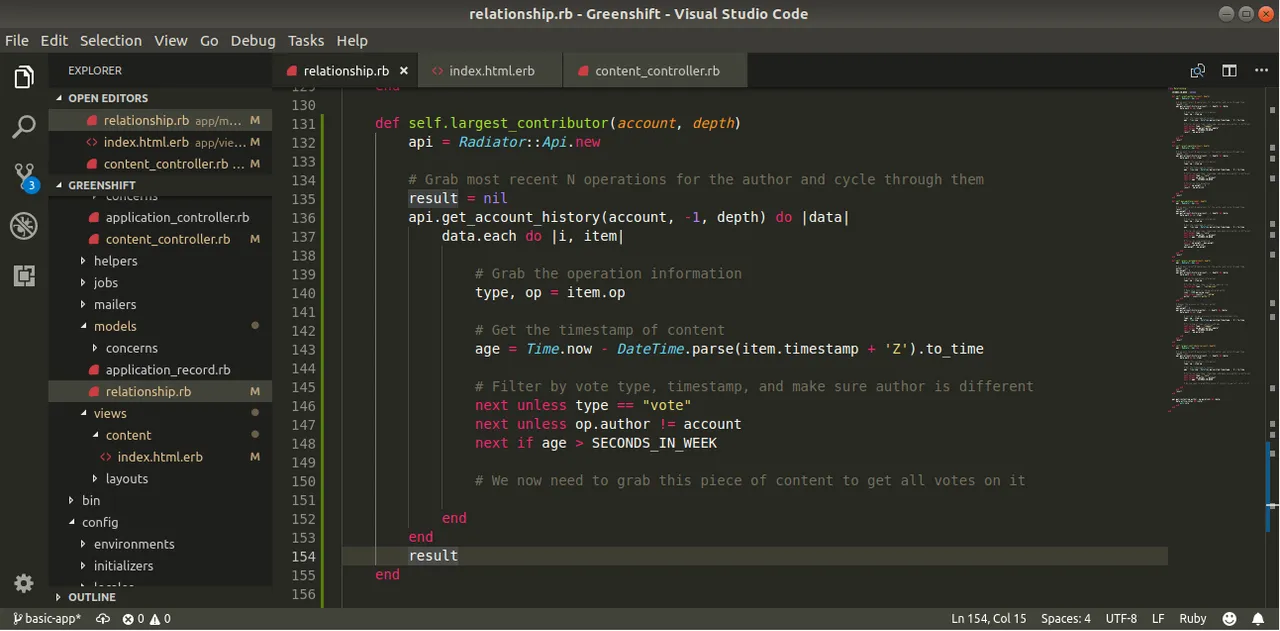Open the Manage gear icon

pos(24,583)
